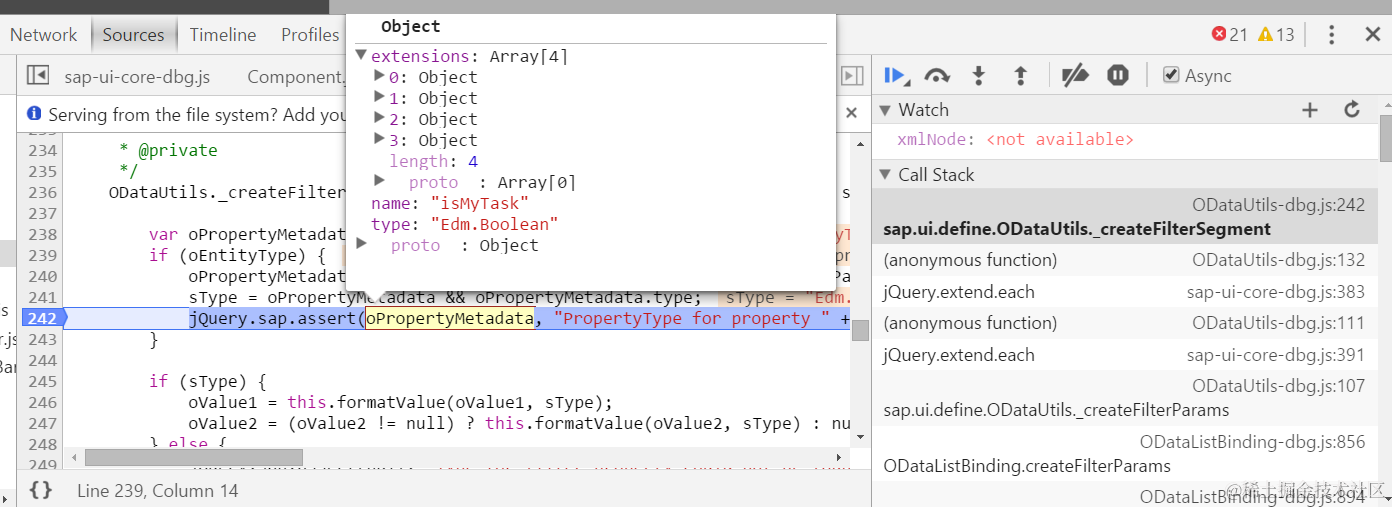Screen dimensions: 1392x507
Task: Collapse the extensions array in popup
Action: coord(361,55)
